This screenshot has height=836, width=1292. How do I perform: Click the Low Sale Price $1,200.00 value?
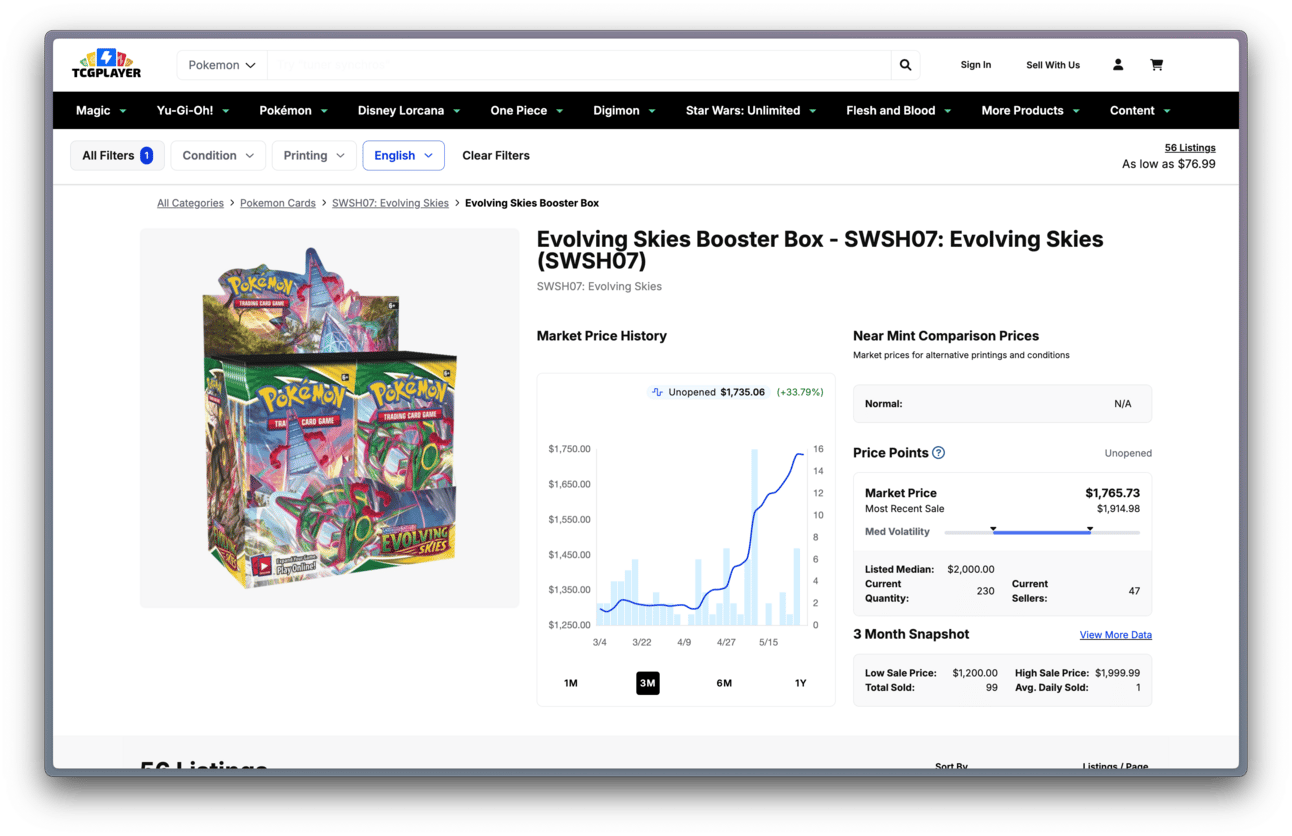pos(975,673)
